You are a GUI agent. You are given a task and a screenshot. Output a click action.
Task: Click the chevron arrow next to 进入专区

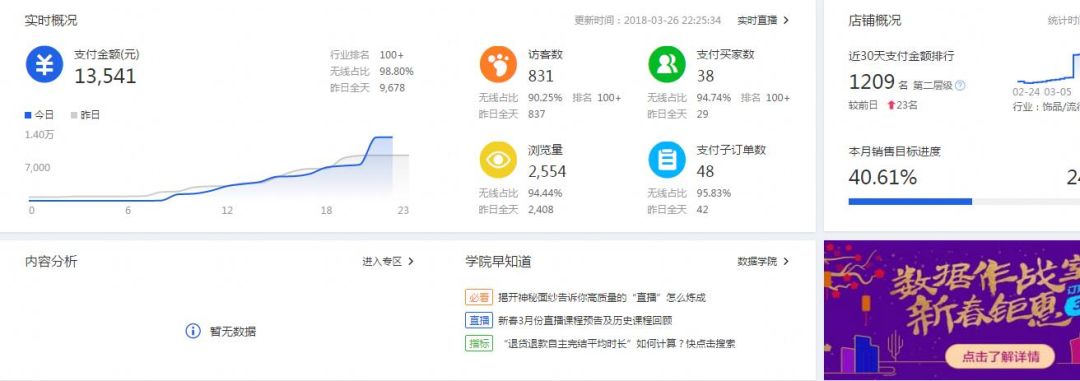point(411,262)
